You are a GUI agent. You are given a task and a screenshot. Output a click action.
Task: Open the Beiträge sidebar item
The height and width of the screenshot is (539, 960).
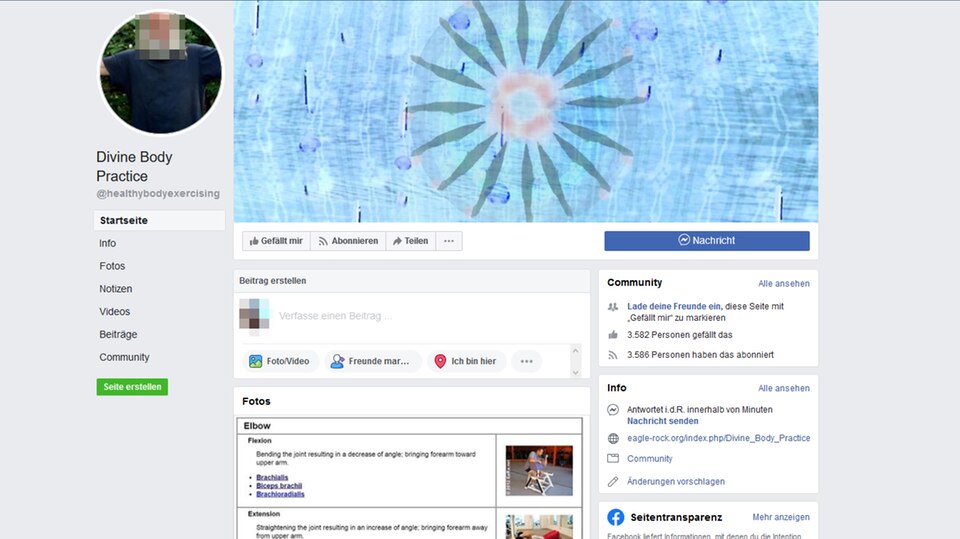118,334
